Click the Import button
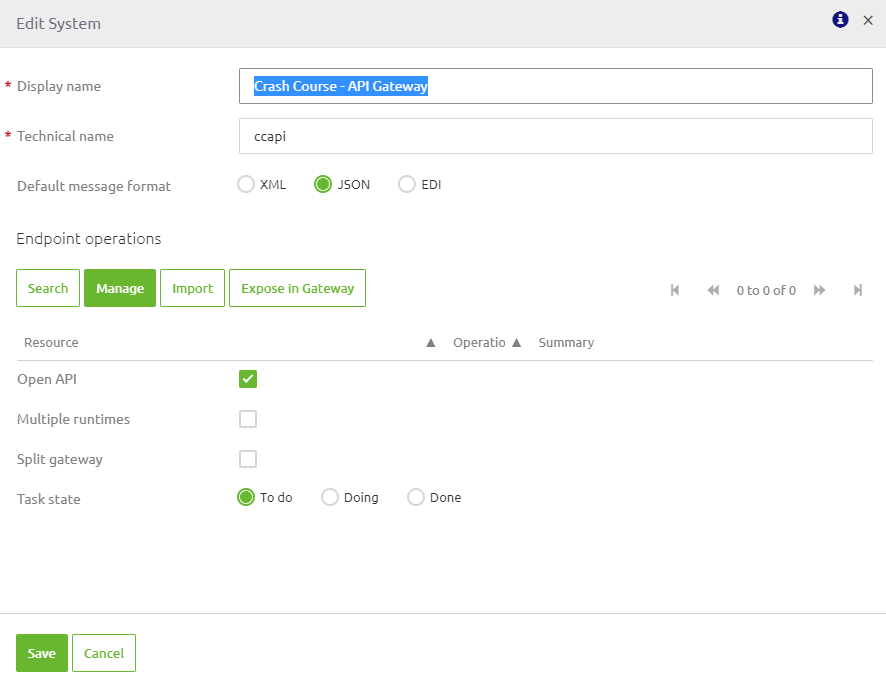The width and height of the screenshot is (886, 690). [x=192, y=288]
